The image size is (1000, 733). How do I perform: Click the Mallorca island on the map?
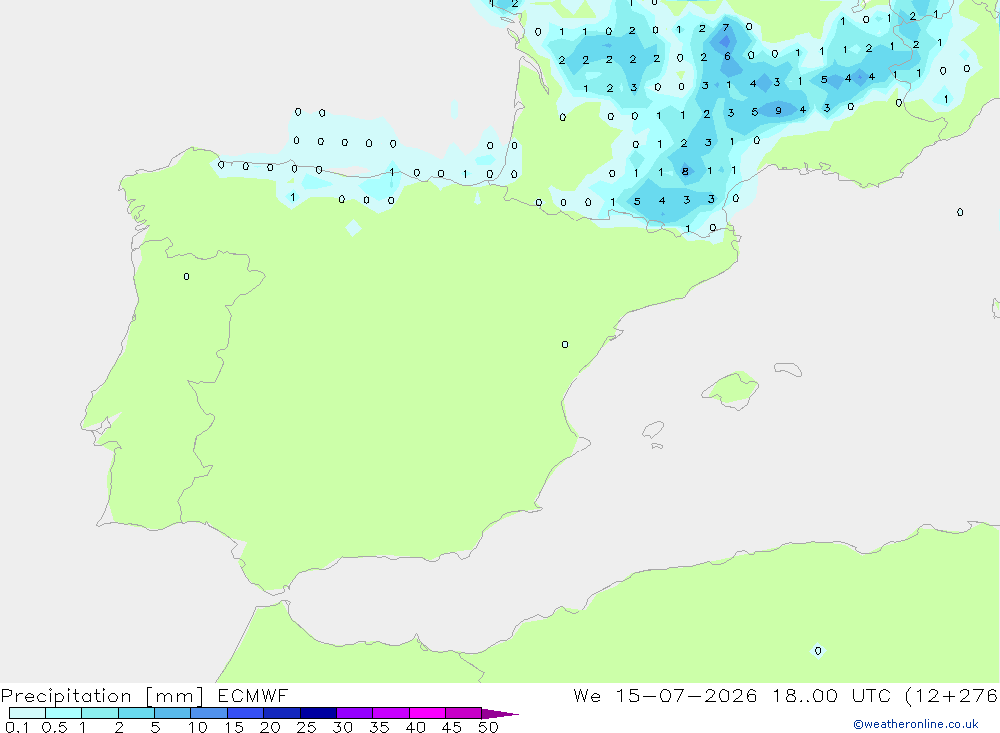[731, 389]
